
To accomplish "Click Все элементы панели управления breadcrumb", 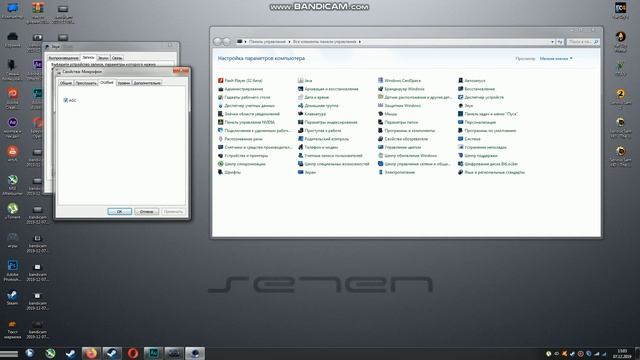I will coord(324,42).
